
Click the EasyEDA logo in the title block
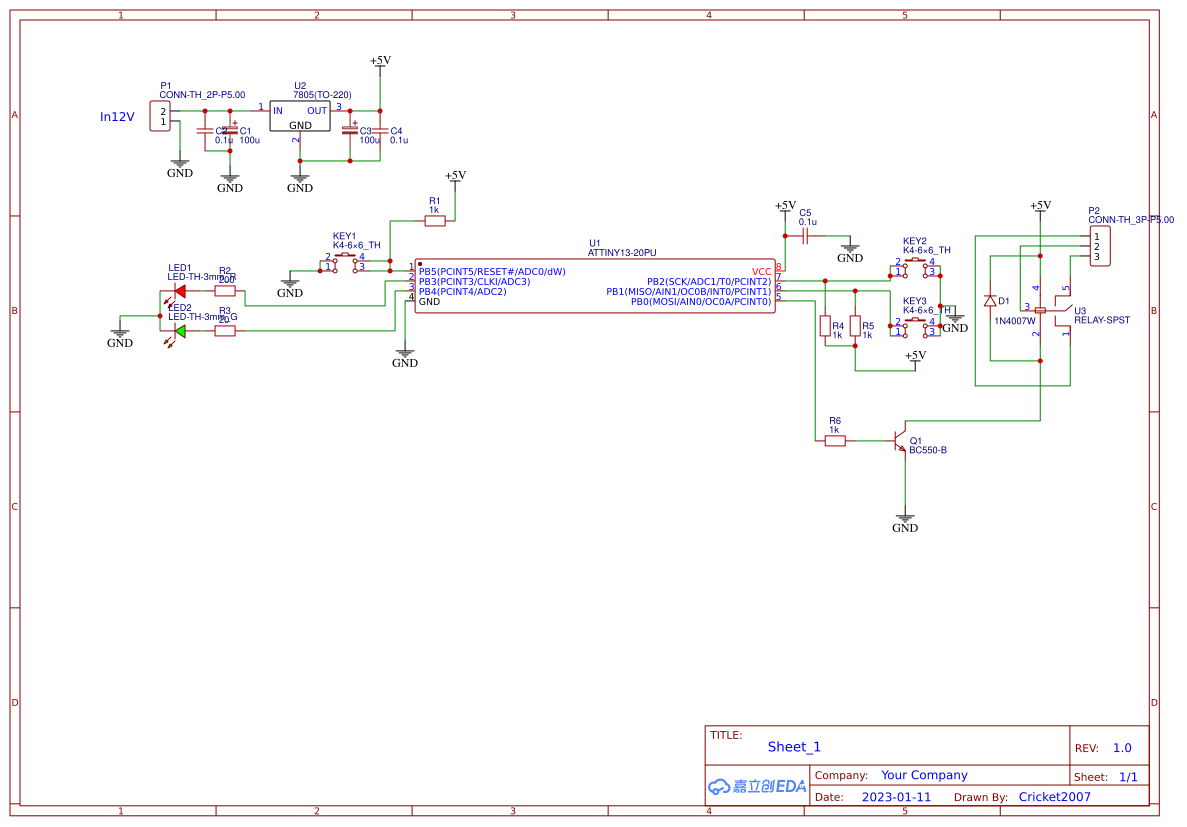coord(755,785)
